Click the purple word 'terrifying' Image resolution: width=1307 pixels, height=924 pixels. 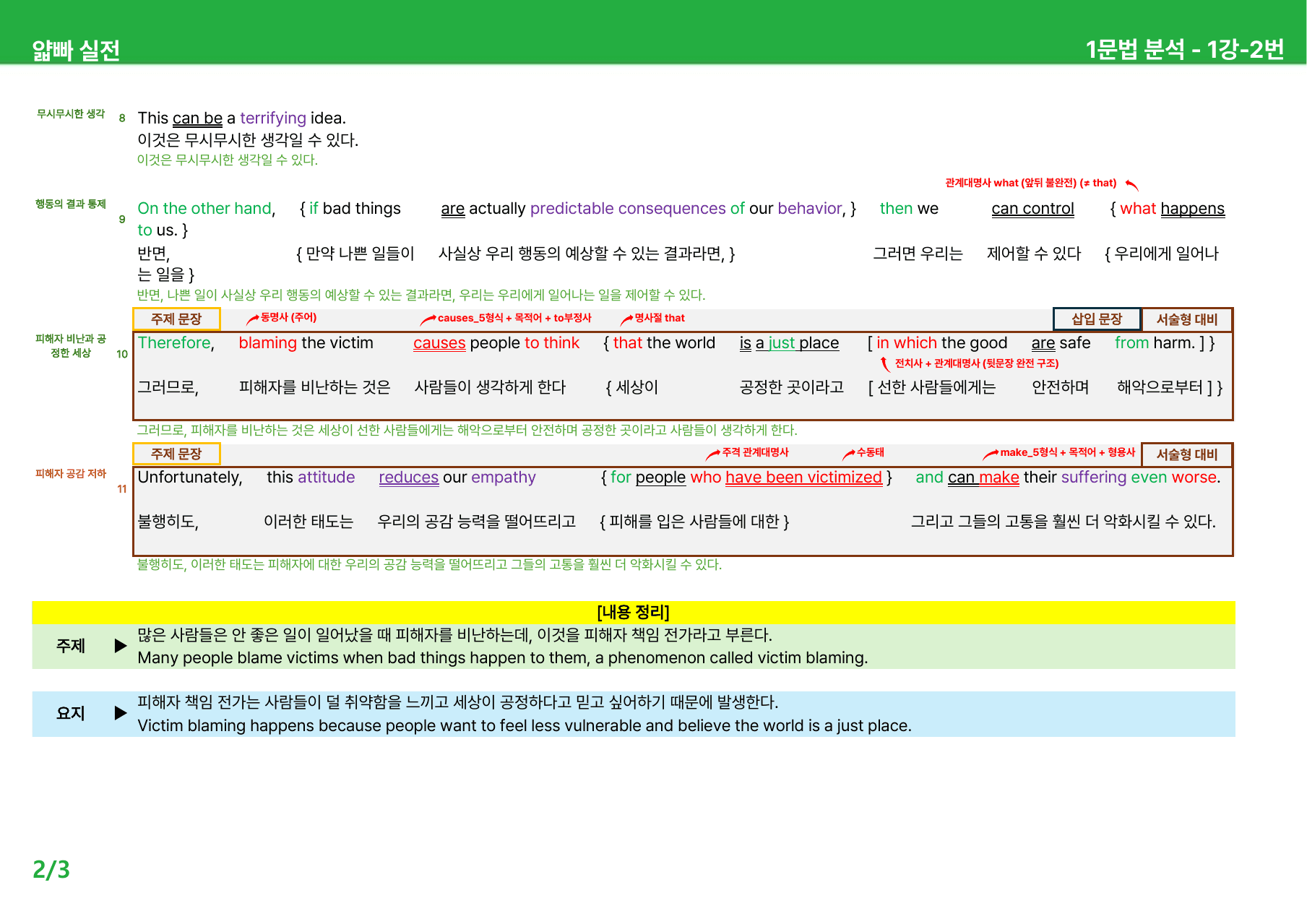(273, 118)
